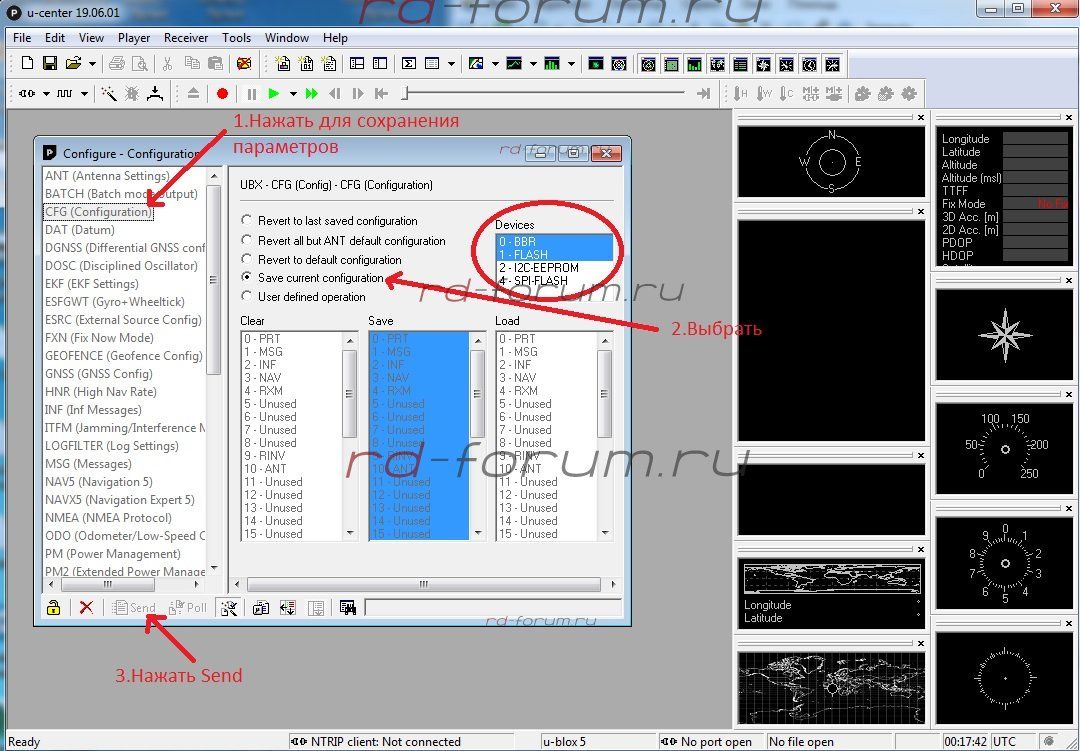This screenshot has height=751, width=1080.
Task: Click the red X icon next to padlock
Action: pos(86,607)
